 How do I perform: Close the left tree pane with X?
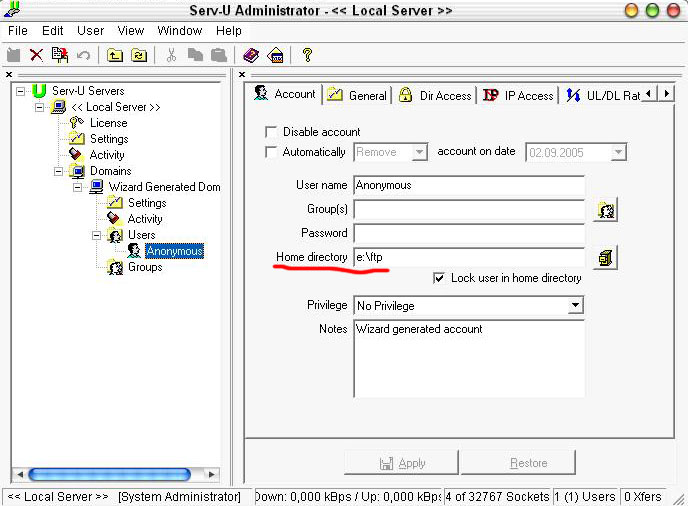9,75
